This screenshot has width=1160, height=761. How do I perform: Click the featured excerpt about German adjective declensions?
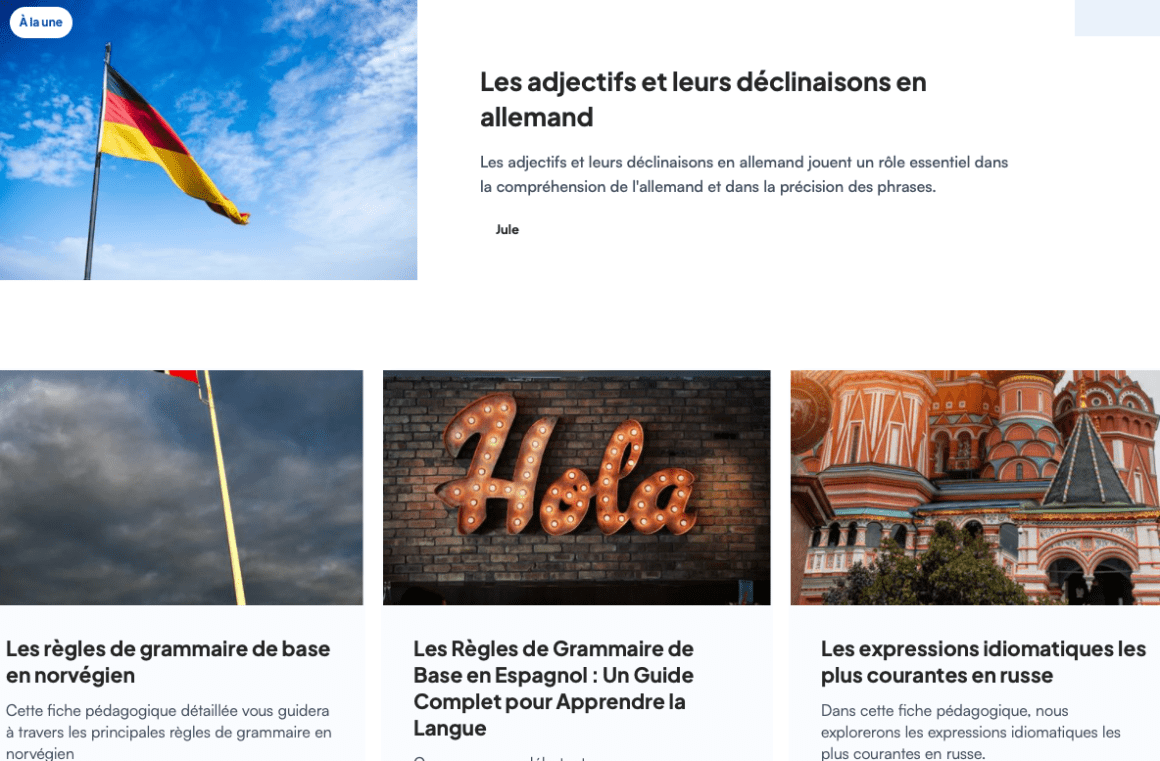tap(743, 175)
